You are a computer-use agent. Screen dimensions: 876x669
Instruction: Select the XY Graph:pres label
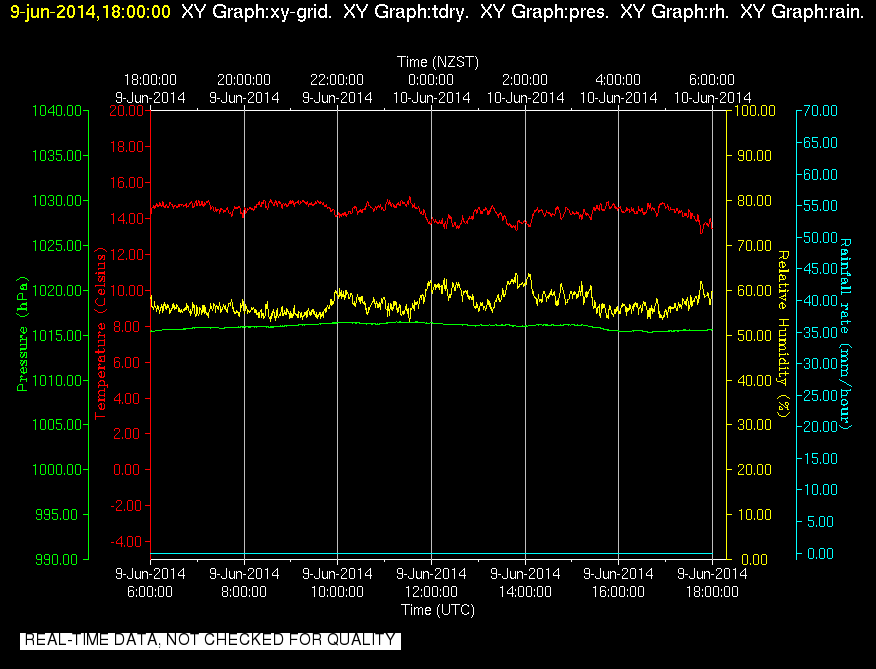(545, 12)
